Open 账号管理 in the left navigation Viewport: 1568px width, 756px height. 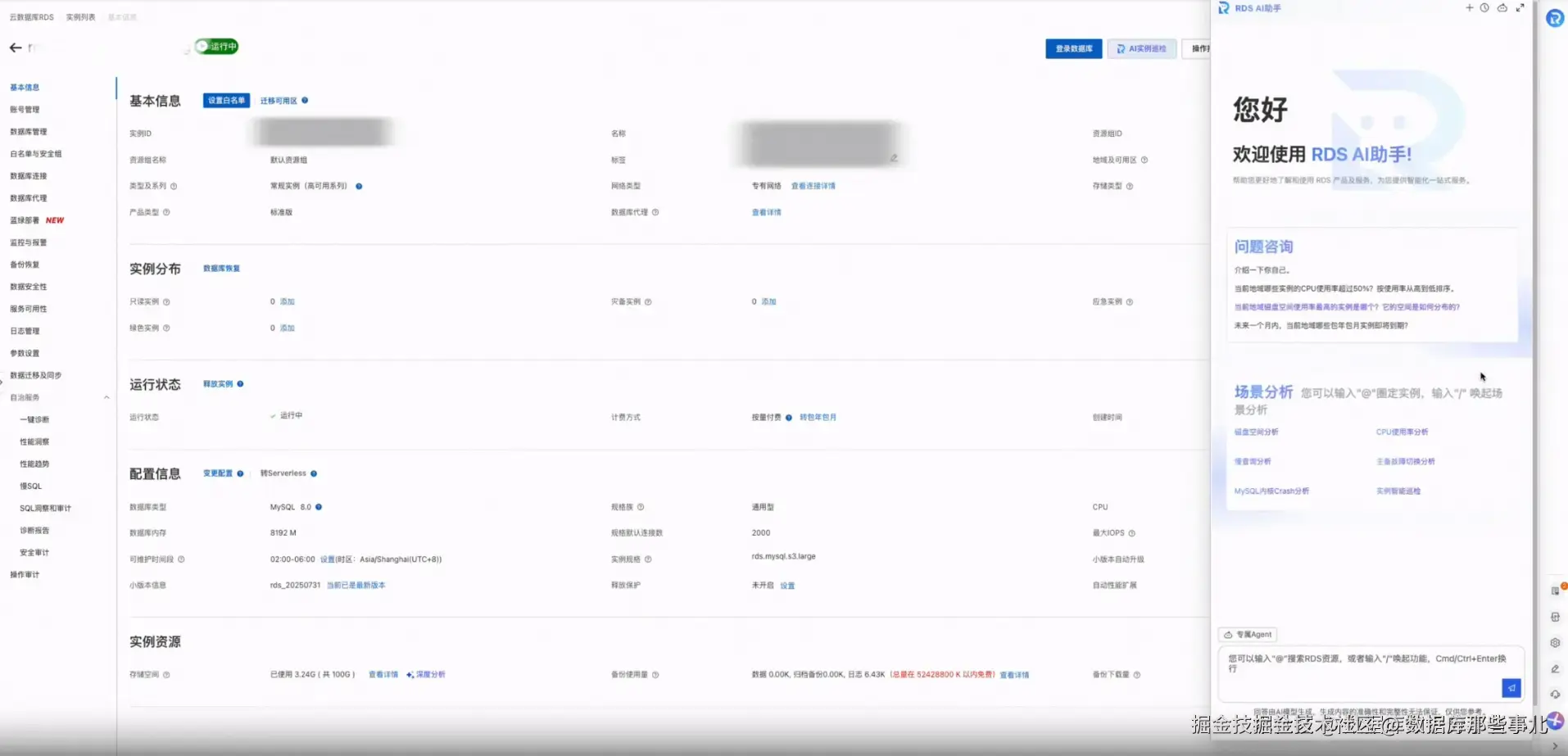25,110
